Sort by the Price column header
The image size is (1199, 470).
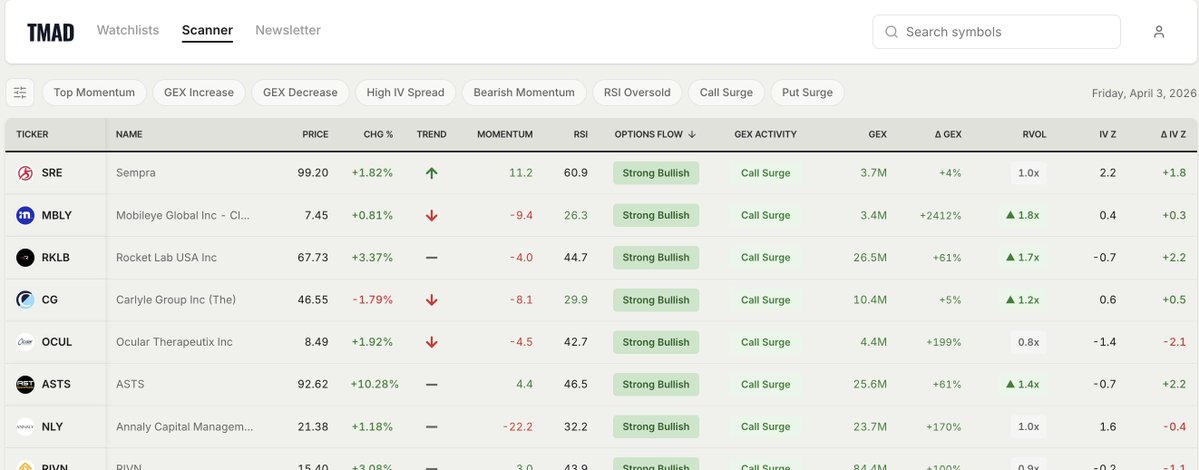click(315, 135)
